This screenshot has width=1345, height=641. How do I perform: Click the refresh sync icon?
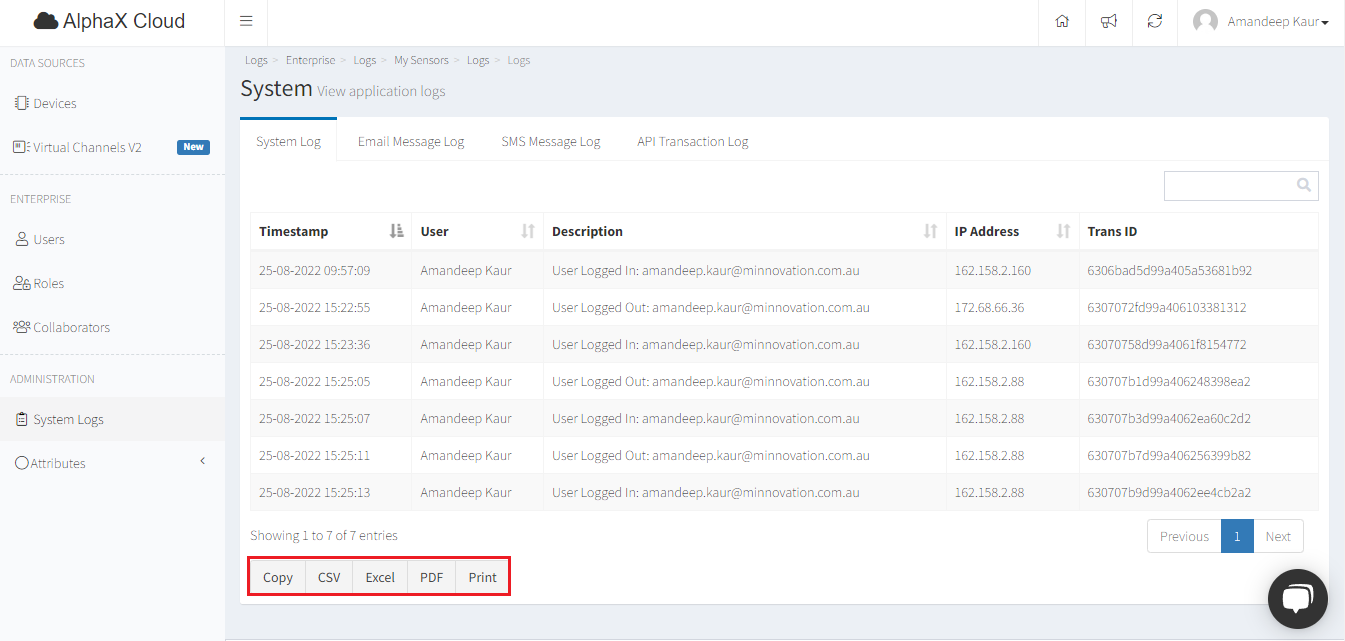(x=1155, y=21)
